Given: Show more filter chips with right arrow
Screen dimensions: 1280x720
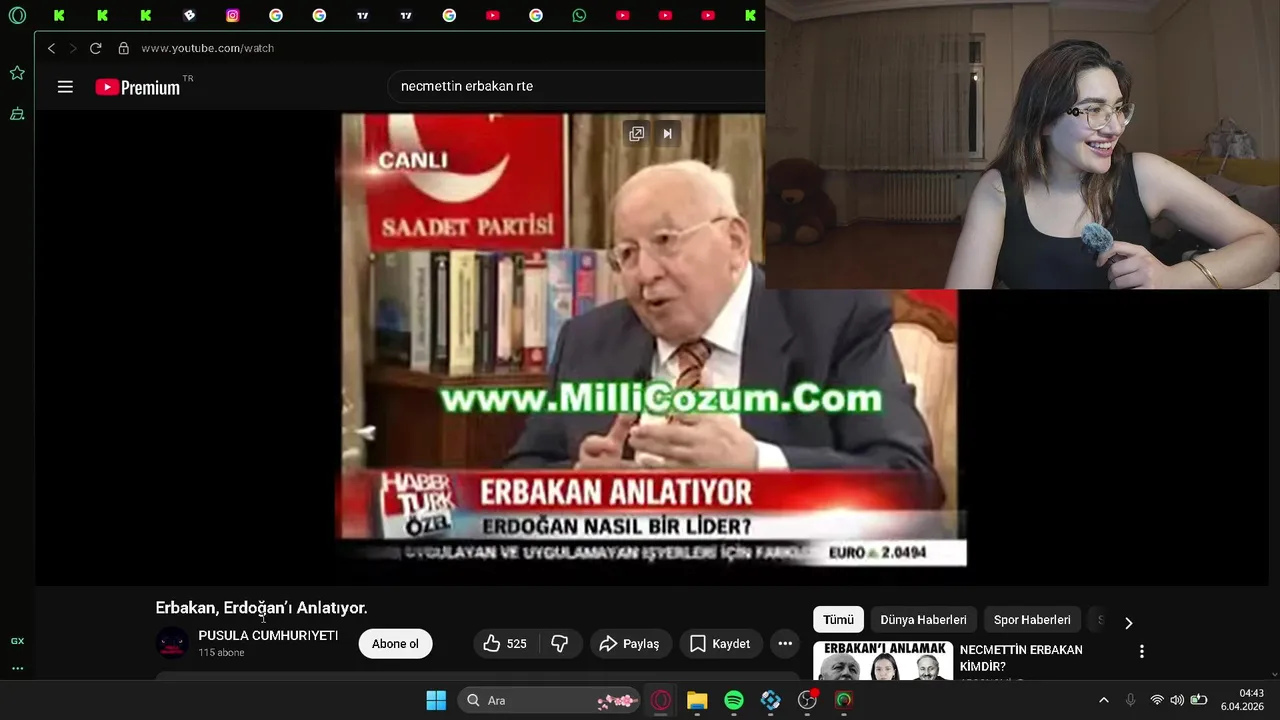Looking at the screenshot, I should click(1128, 622).
